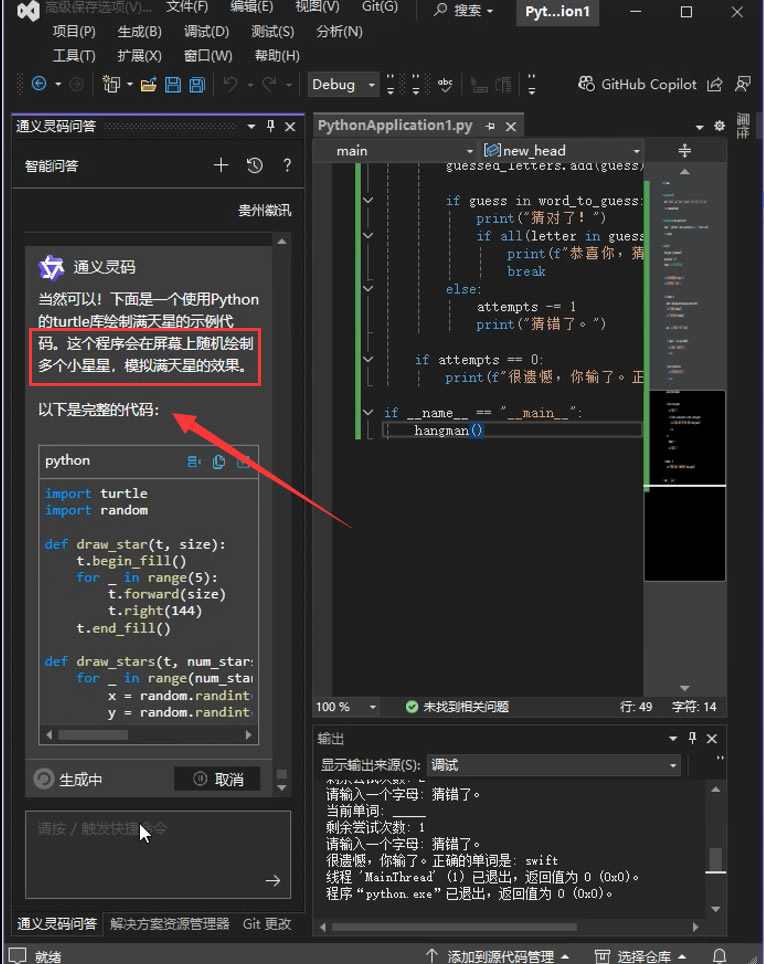The width and height of the screenshot is (764, 964).
Task: Collapse the 'if guess in word_to_guess' block
Action: tap(368, 200)
